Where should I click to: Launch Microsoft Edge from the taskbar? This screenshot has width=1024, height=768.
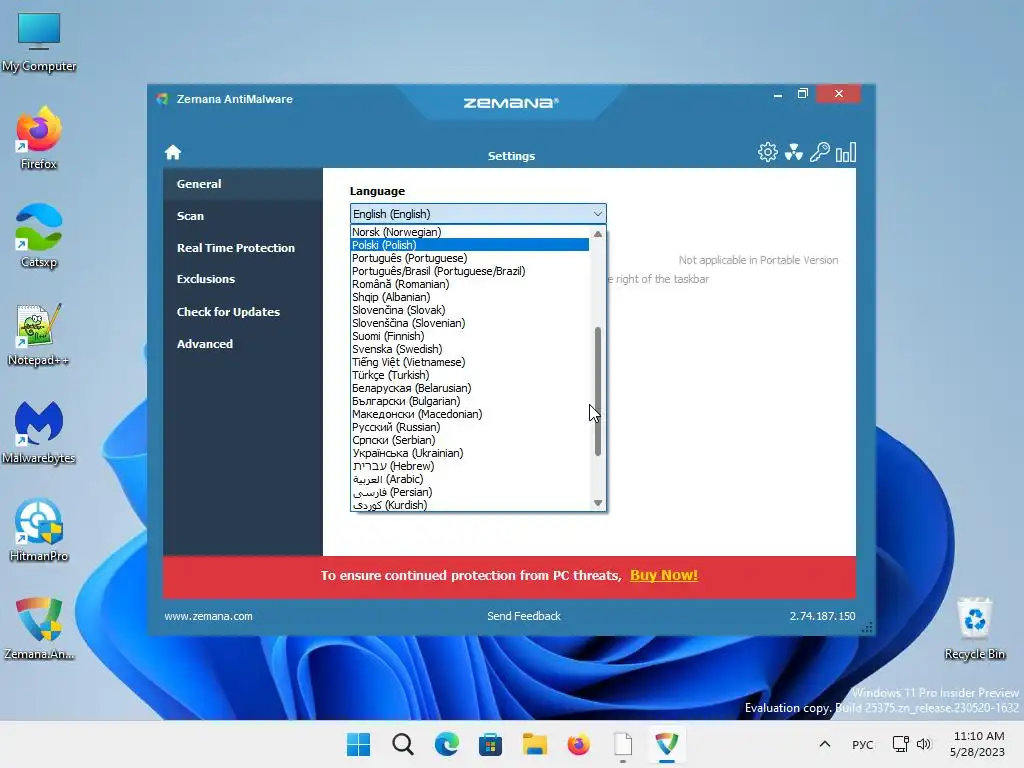446,744
